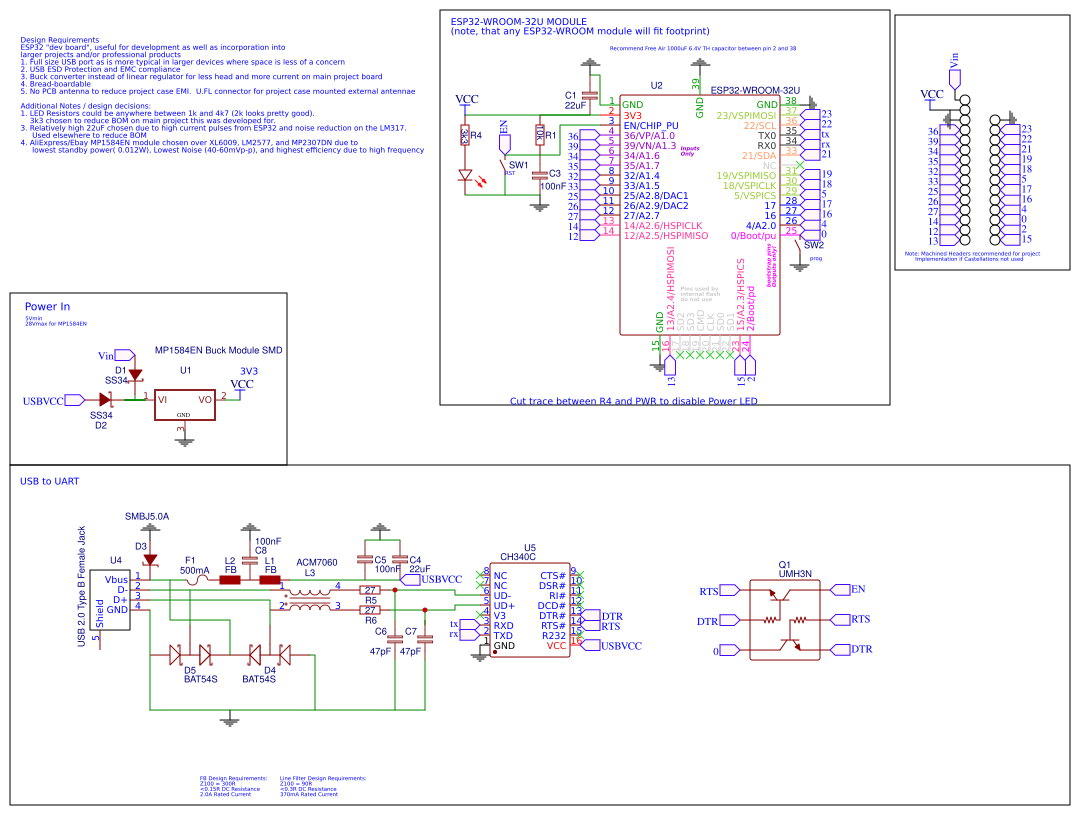
Task: Select the U5 CH340C chip body
Action: coord(530,609)
